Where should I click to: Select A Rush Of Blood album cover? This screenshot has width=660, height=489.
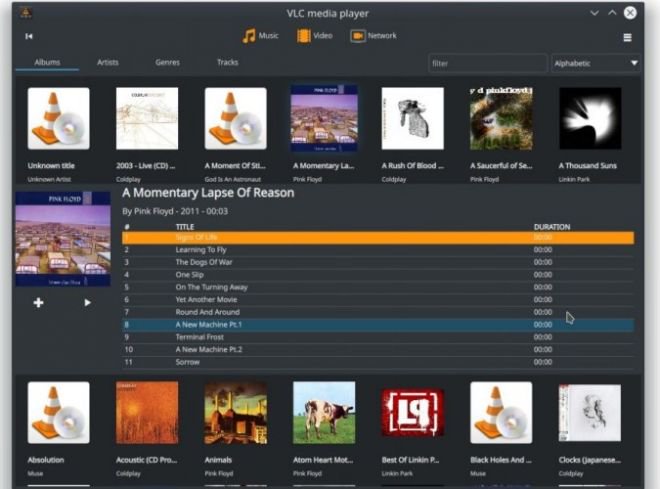click(x=412, y=118)
